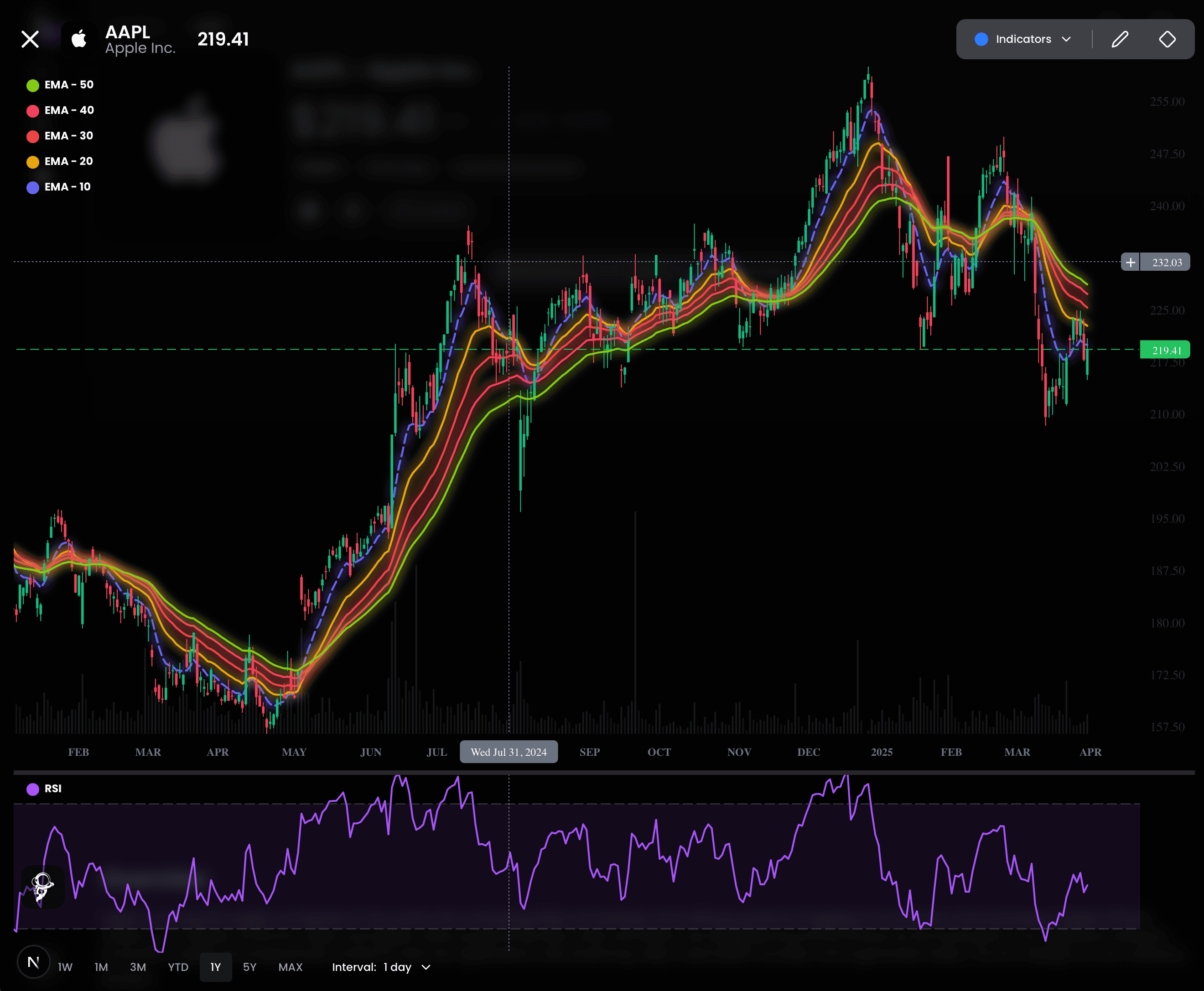1204x991 pixels.
Task: Switch to the 5Y time range
Action: pos(249,968)
